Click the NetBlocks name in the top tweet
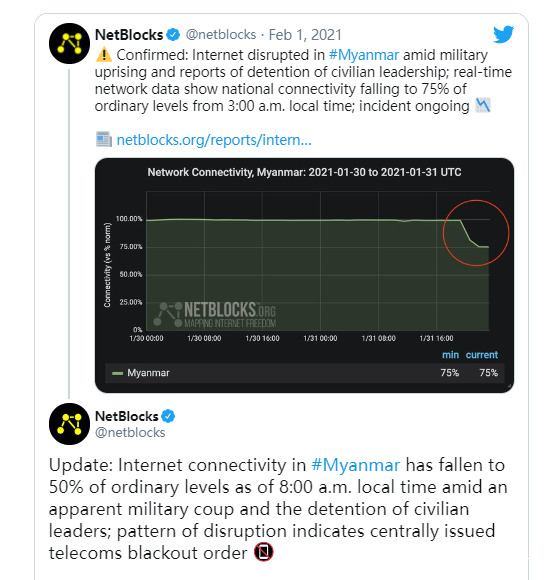Viewport: 557px width, 580px height. pos(129,35)
